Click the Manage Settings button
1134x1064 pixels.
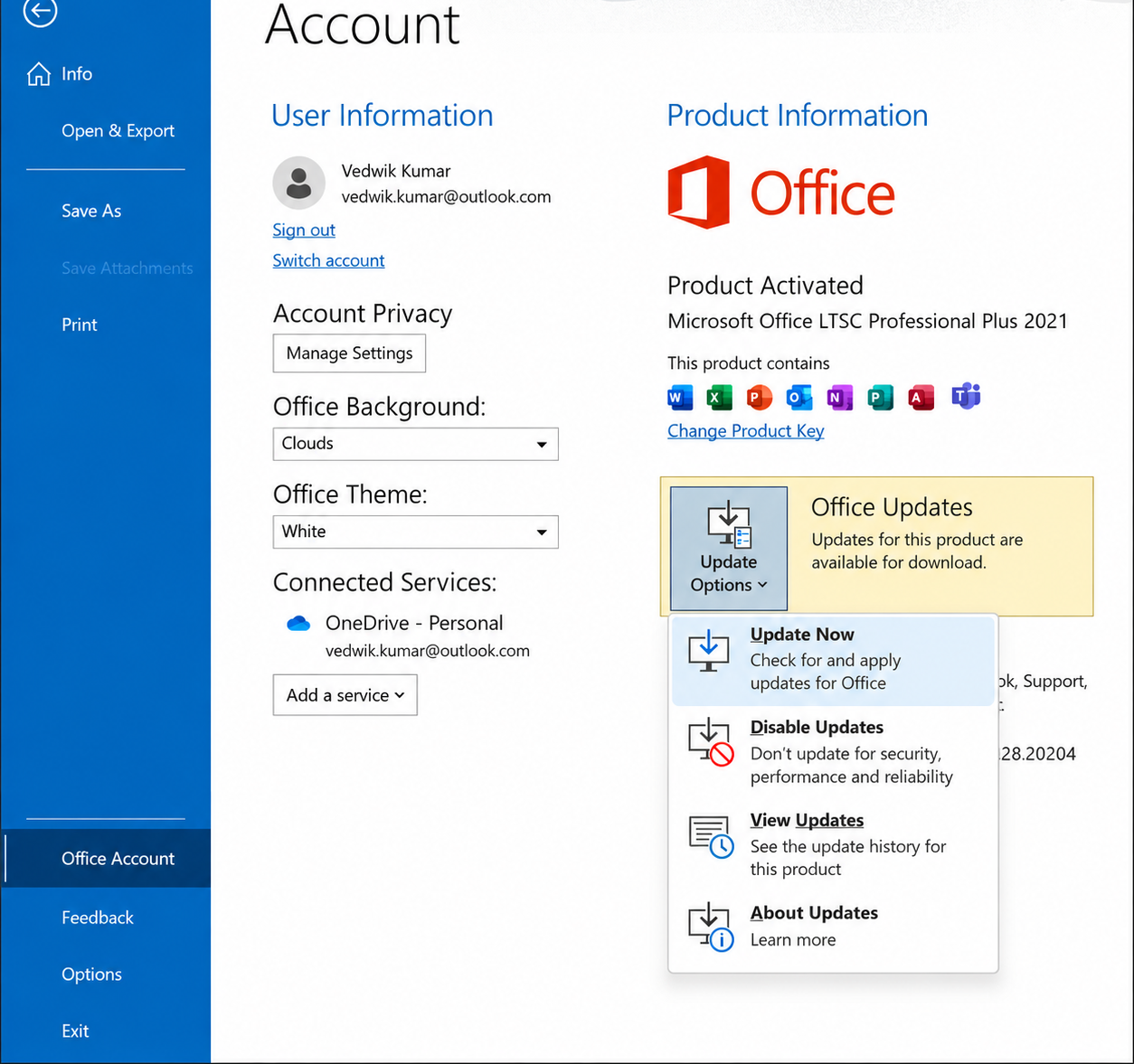pyautogui.click(x=349, y=353)
